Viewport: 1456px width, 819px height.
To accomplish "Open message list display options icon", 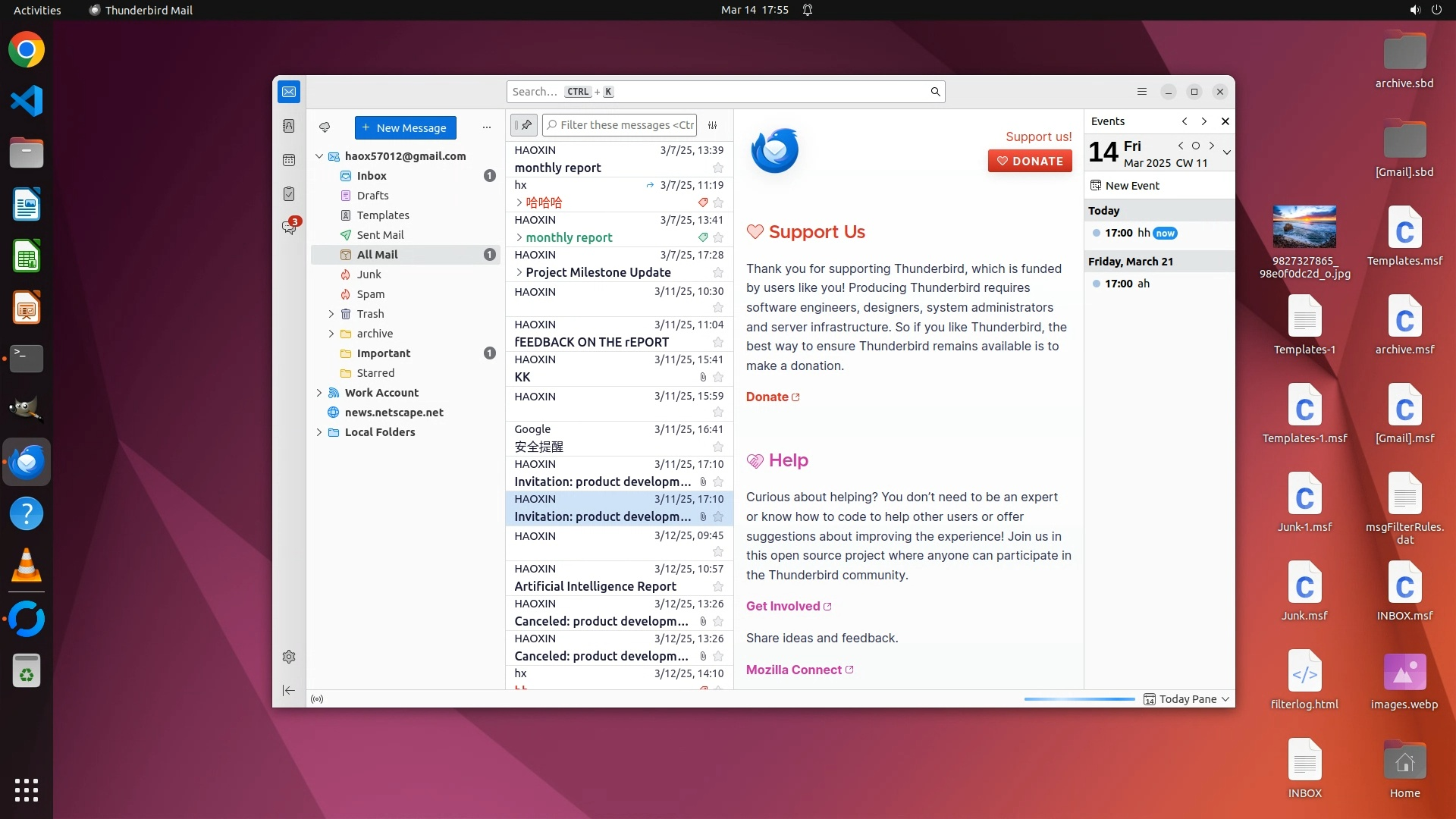I will [x=713, y=125].
